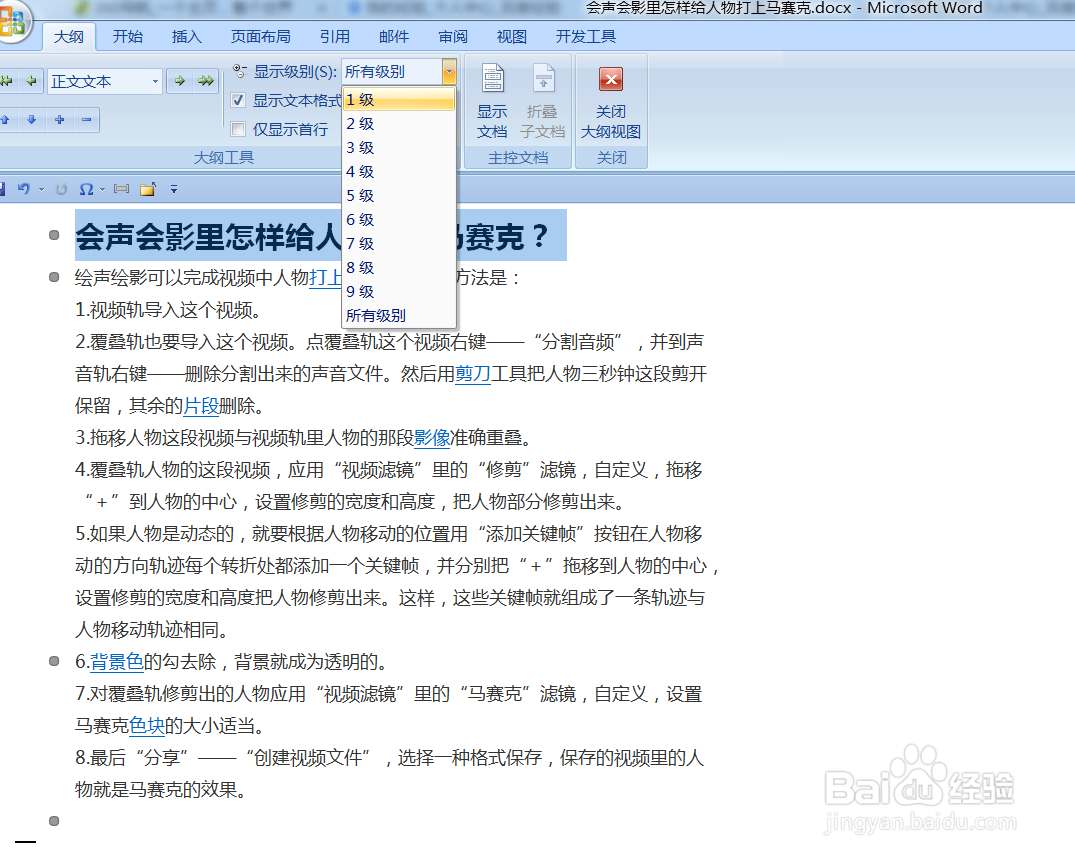Click the Undo icon on Quick Access Toolbar
Viewport: 1075px width, 859px height.
coord(23,188)
